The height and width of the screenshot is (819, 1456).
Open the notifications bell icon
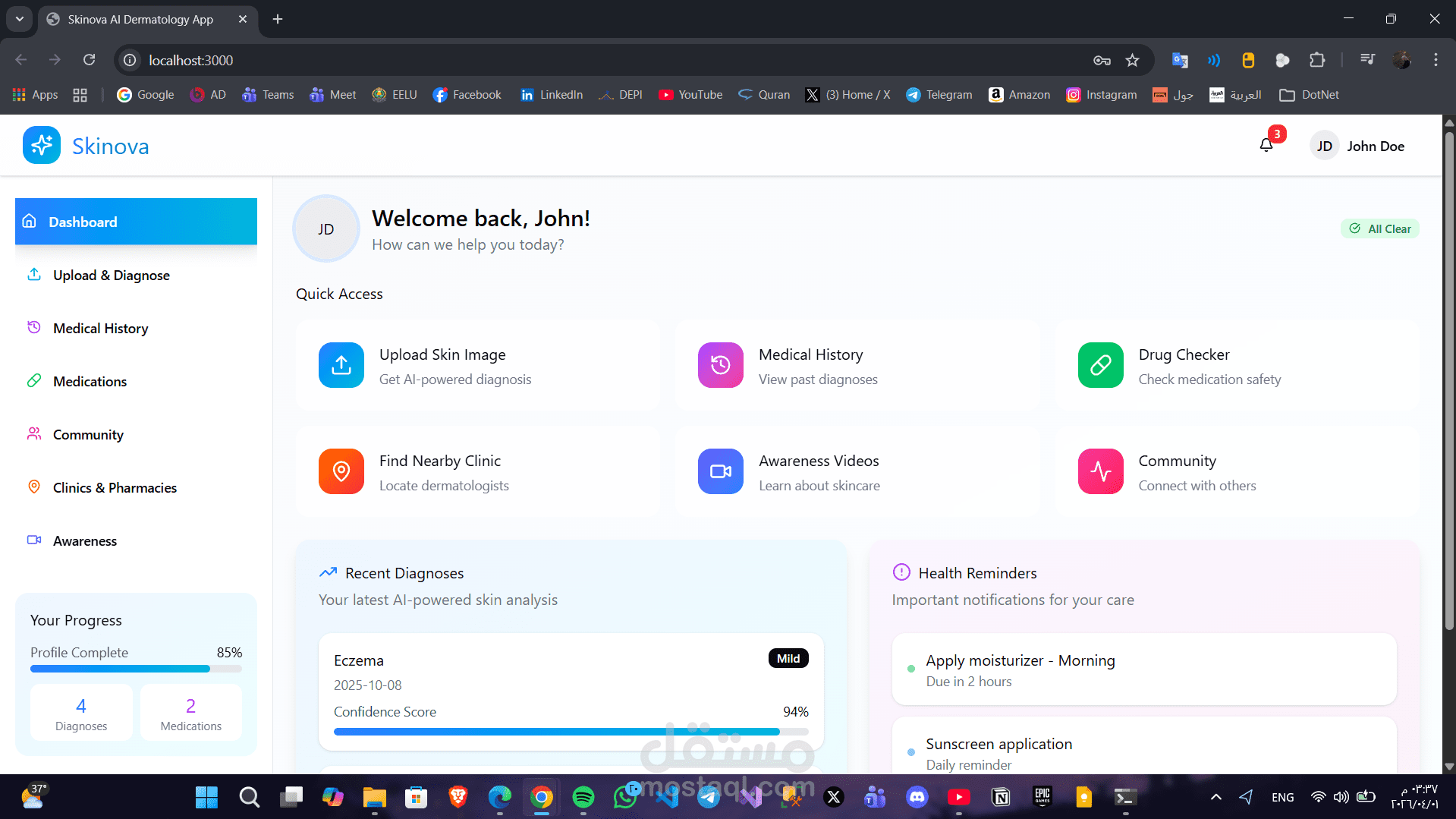(1266, 145)
